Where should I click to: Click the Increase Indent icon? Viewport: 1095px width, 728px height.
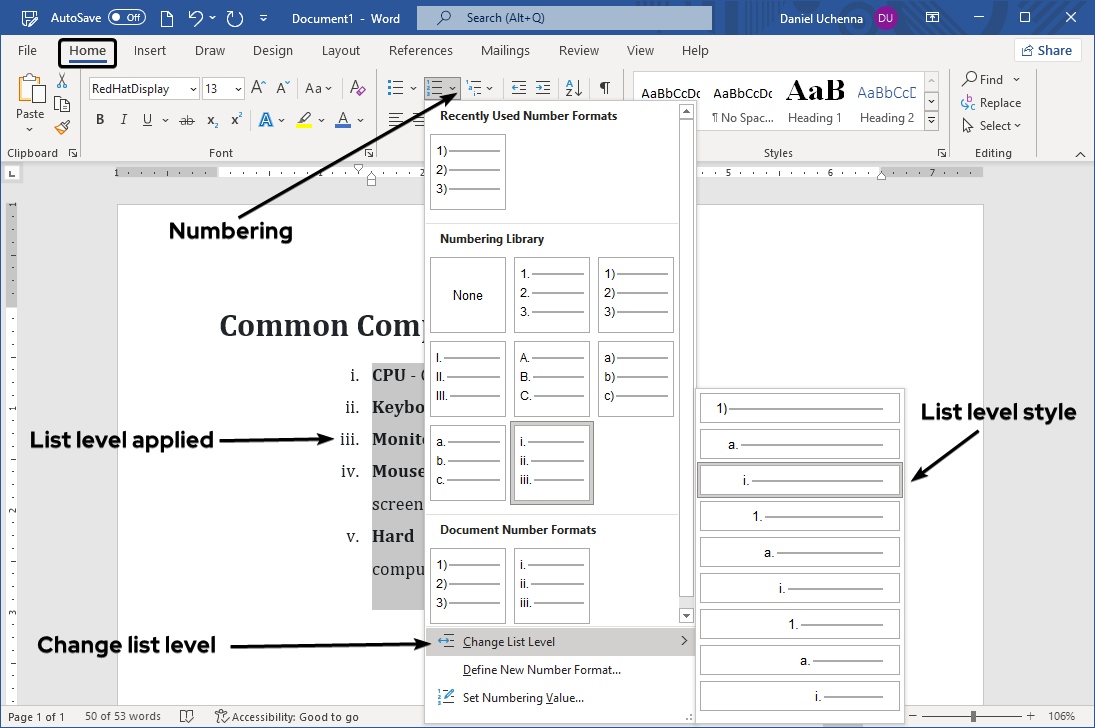click(x=543, y=88)
